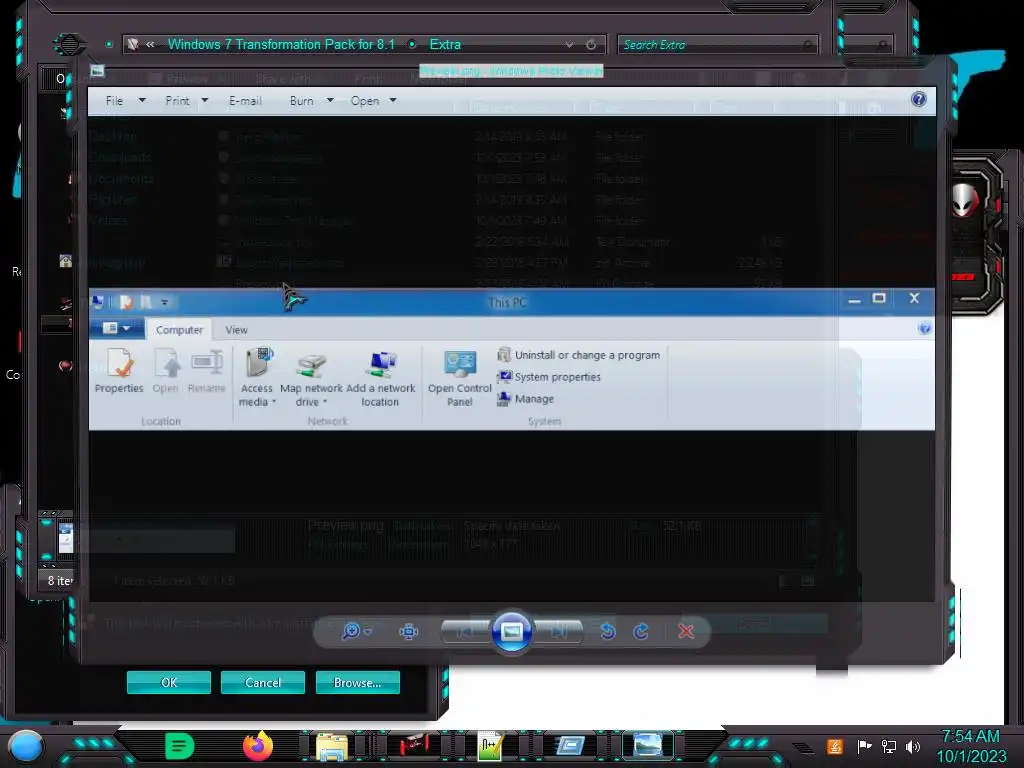Click the Cancel button

[x=263, y=682]
